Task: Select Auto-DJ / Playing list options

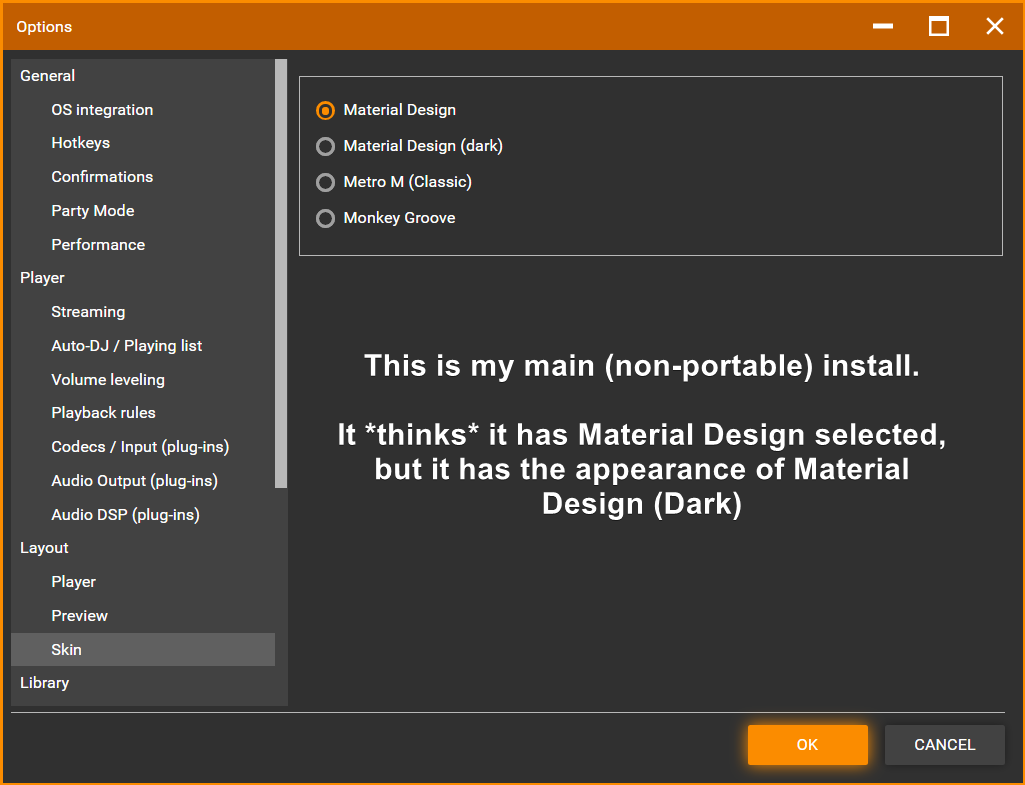Action: (126, 346)
